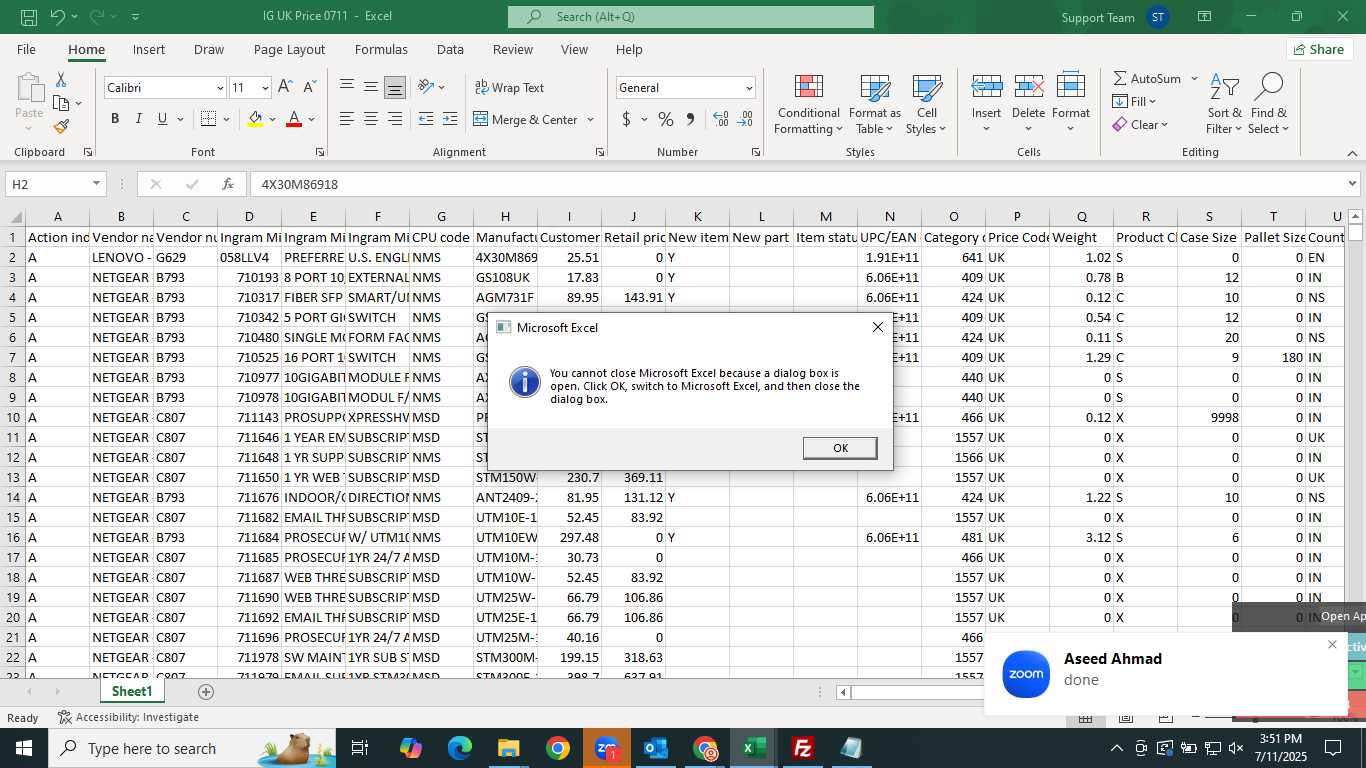Add a new sheet with plus icon
The height and width of the screenshot is (768, 1366).
coord(206,692)
